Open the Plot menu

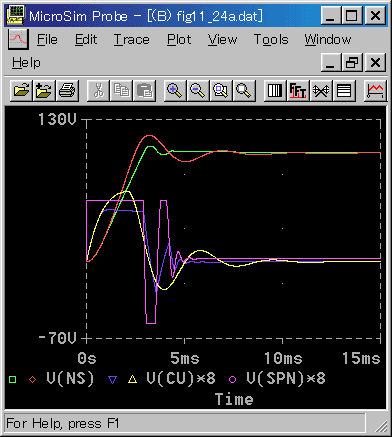coord(179,40)
